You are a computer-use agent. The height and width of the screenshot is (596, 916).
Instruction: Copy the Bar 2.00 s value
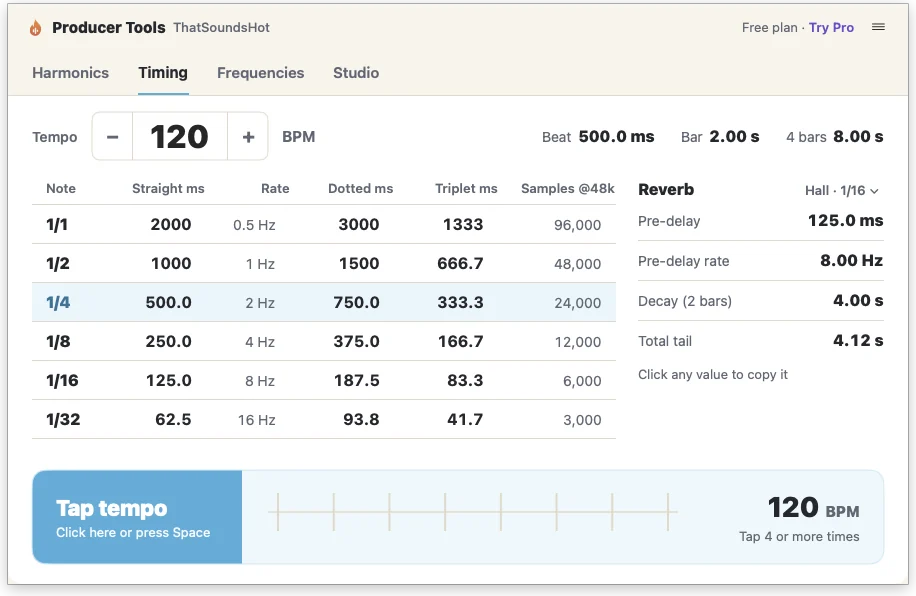(x=734, y=137)
